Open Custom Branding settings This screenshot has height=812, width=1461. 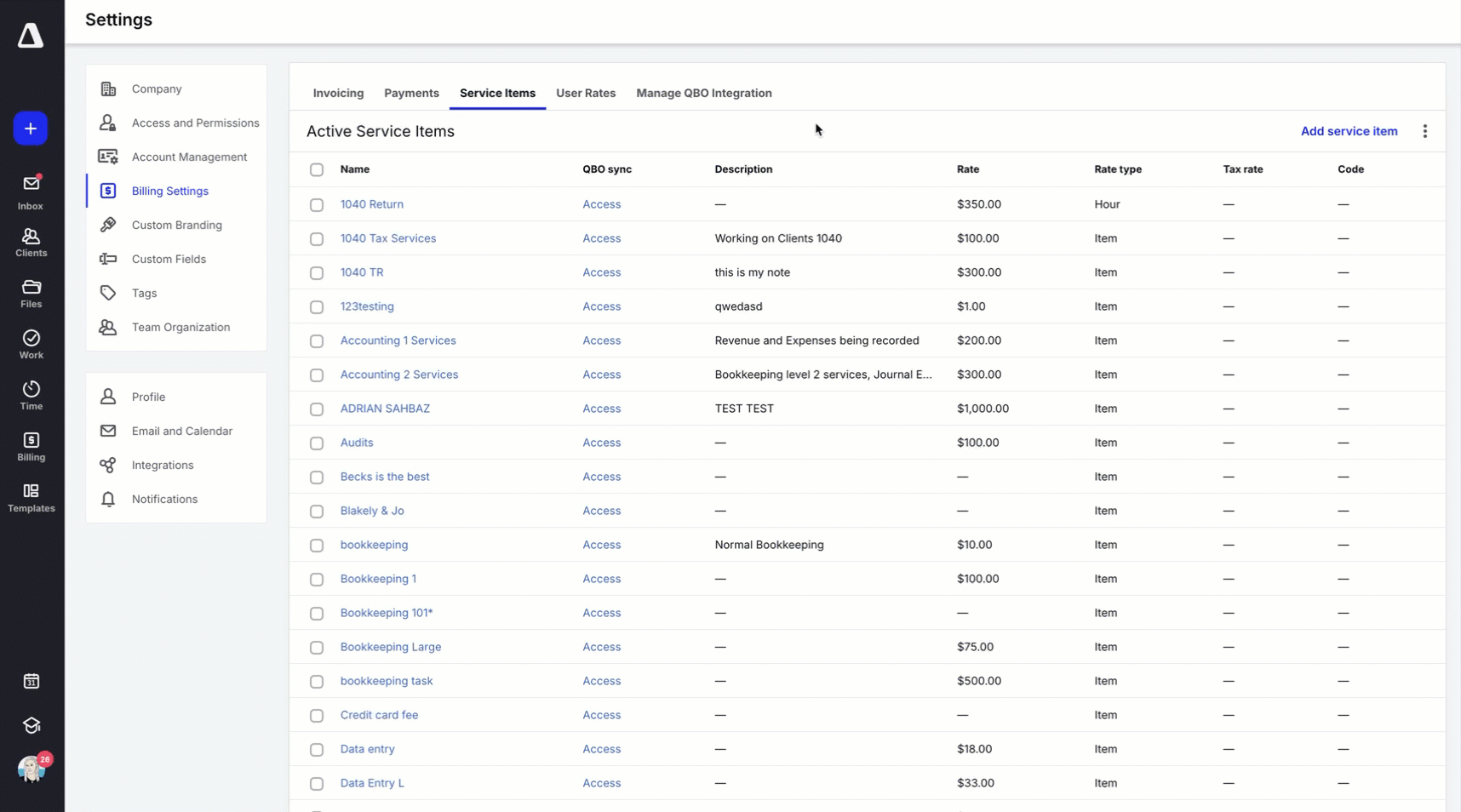point(176,225)
